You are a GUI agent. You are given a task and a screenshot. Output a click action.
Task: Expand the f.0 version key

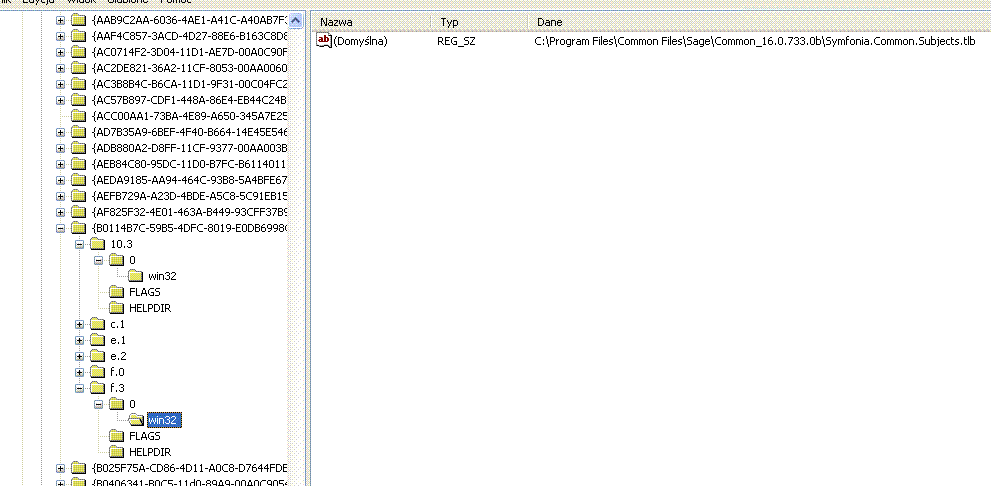point(80,372)
